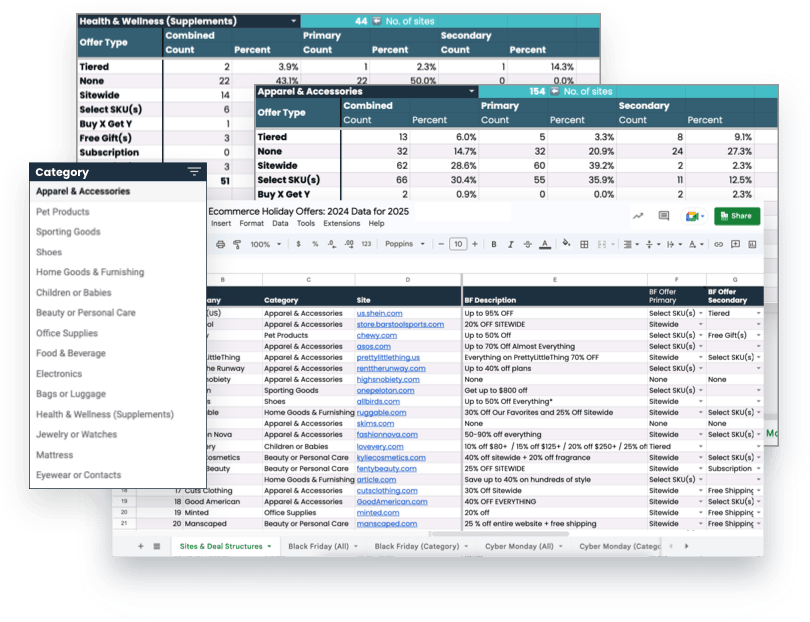The image size is (810, 622).
Task: Expand the Apparel & Accessories table dropdown
Action: [x=470, y=91]
